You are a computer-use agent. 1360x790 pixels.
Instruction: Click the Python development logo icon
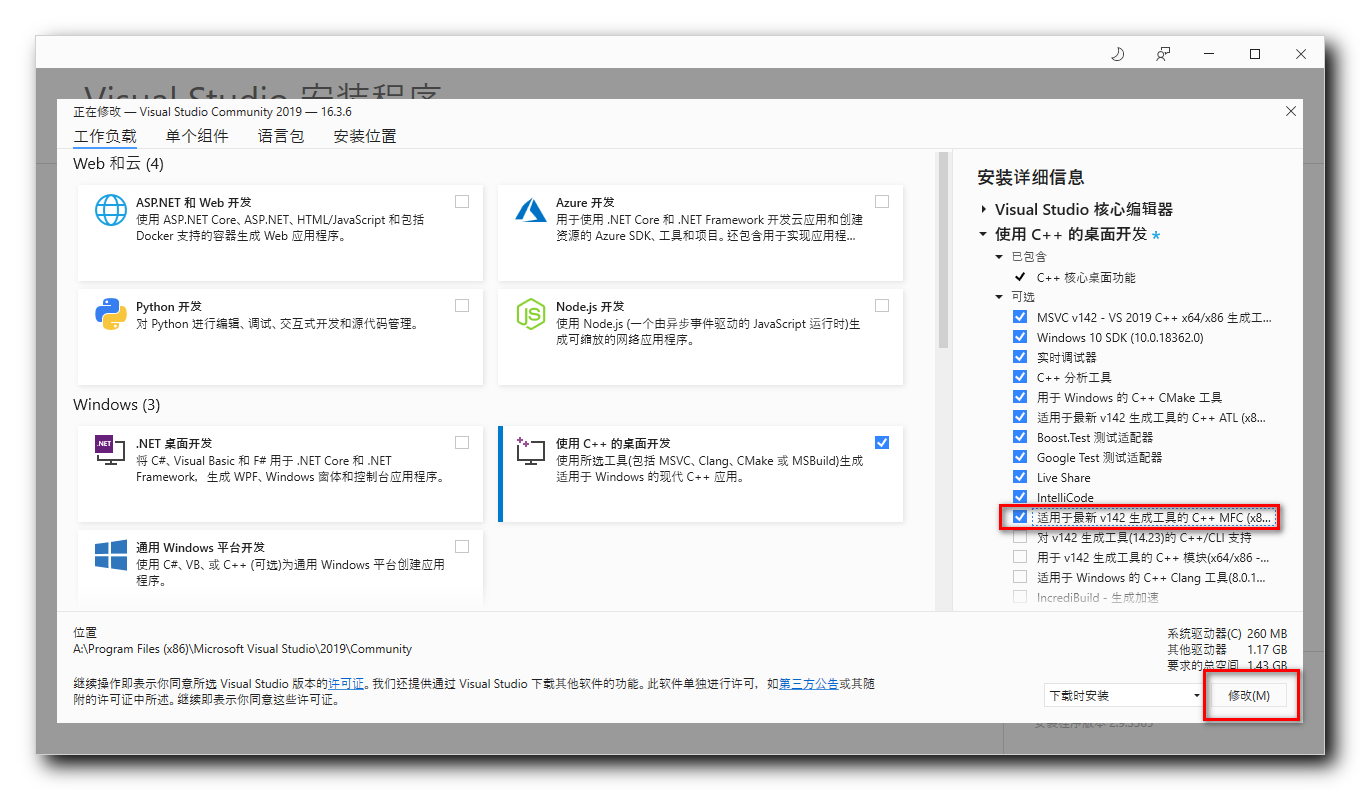coord(111,314)
